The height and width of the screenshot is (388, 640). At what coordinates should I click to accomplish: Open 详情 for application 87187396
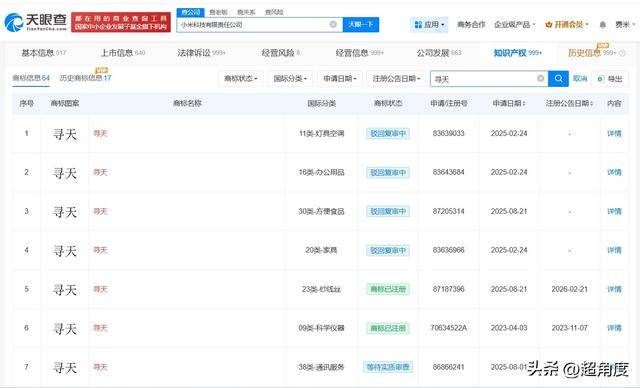(x=614, y=289)
